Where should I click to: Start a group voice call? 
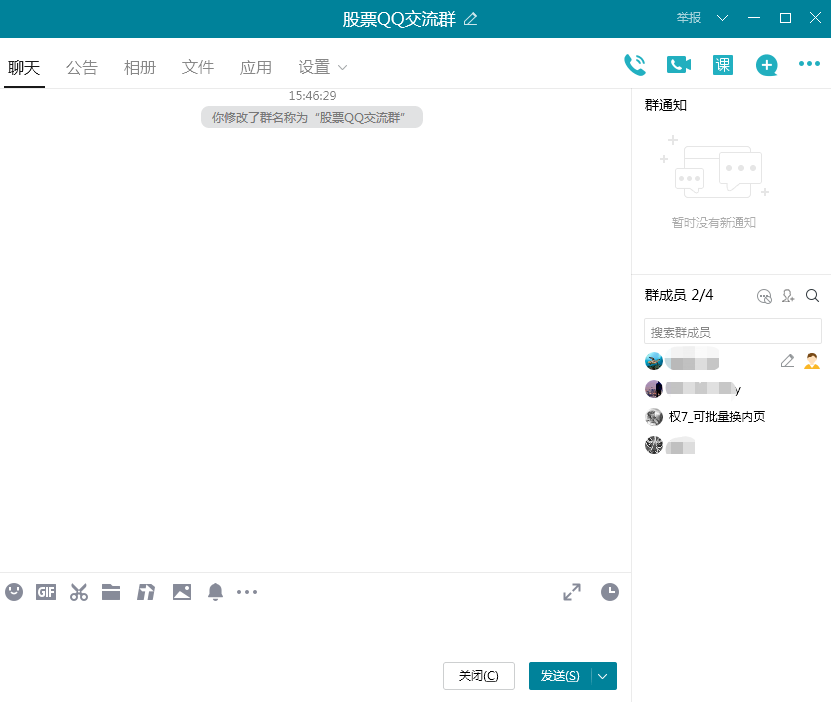pyautogui.click(x=635, y=65)
